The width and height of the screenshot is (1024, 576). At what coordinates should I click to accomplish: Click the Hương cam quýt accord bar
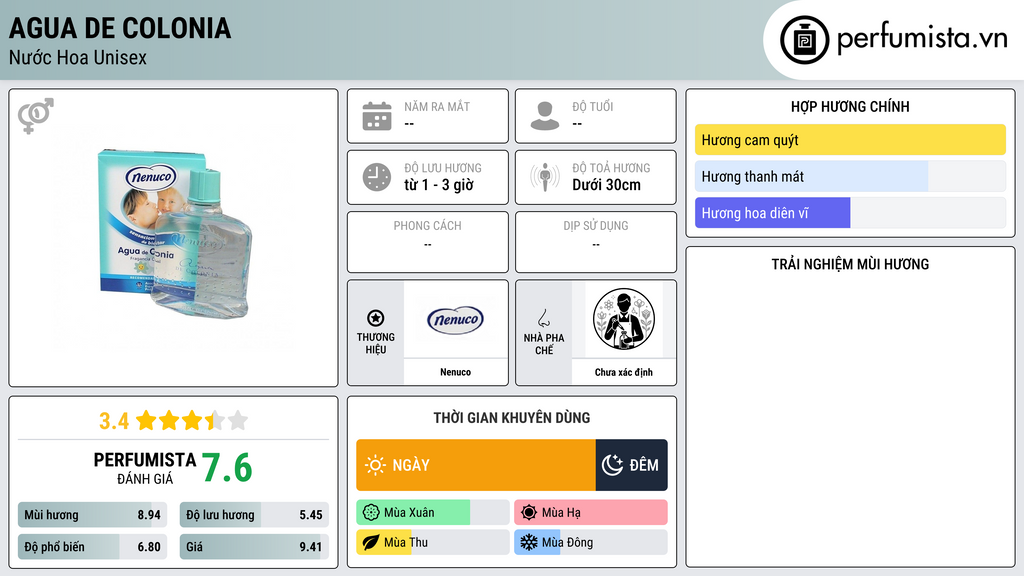coord(850,140)
